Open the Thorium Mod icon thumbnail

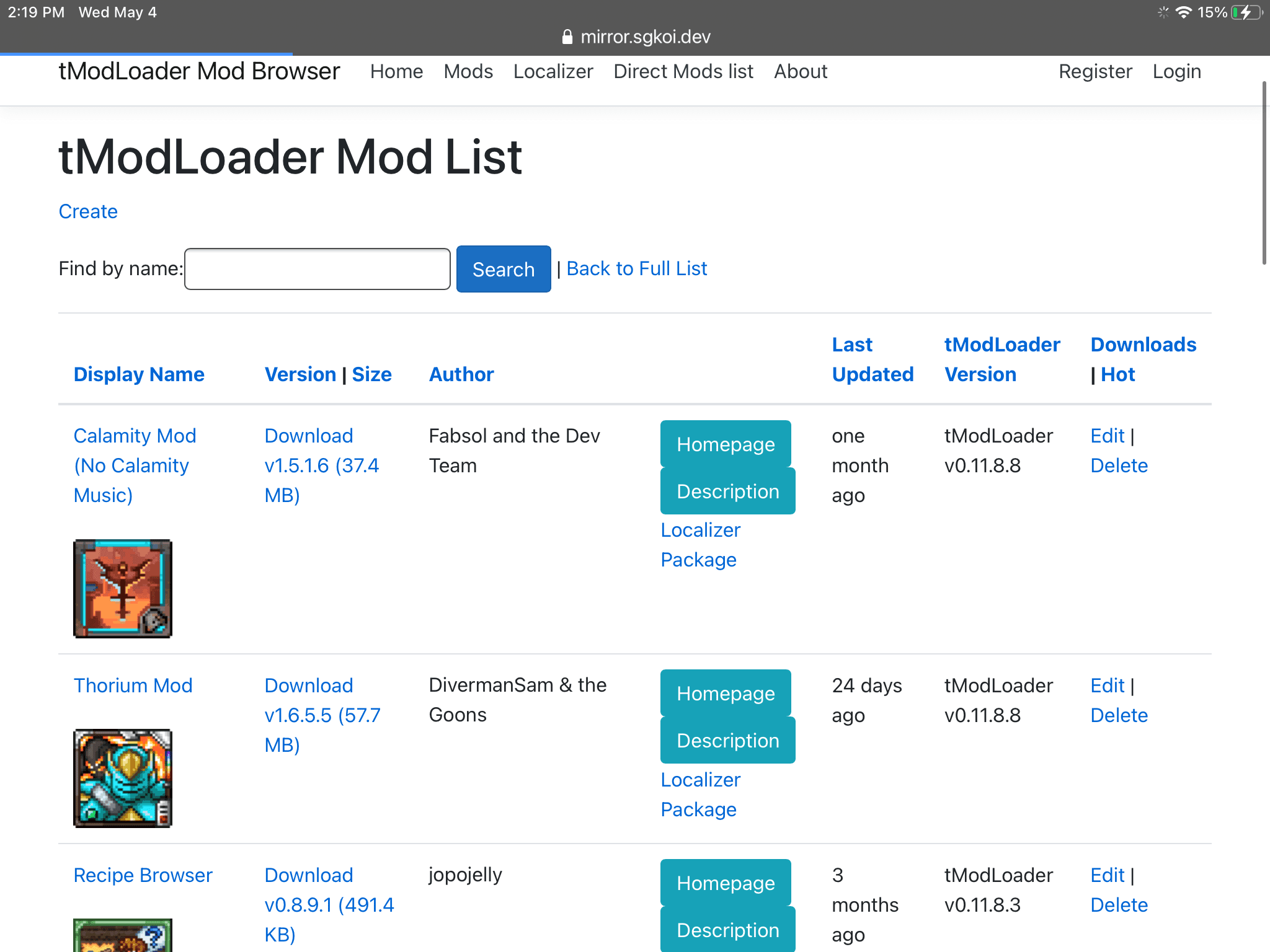(x=123, y=778)
